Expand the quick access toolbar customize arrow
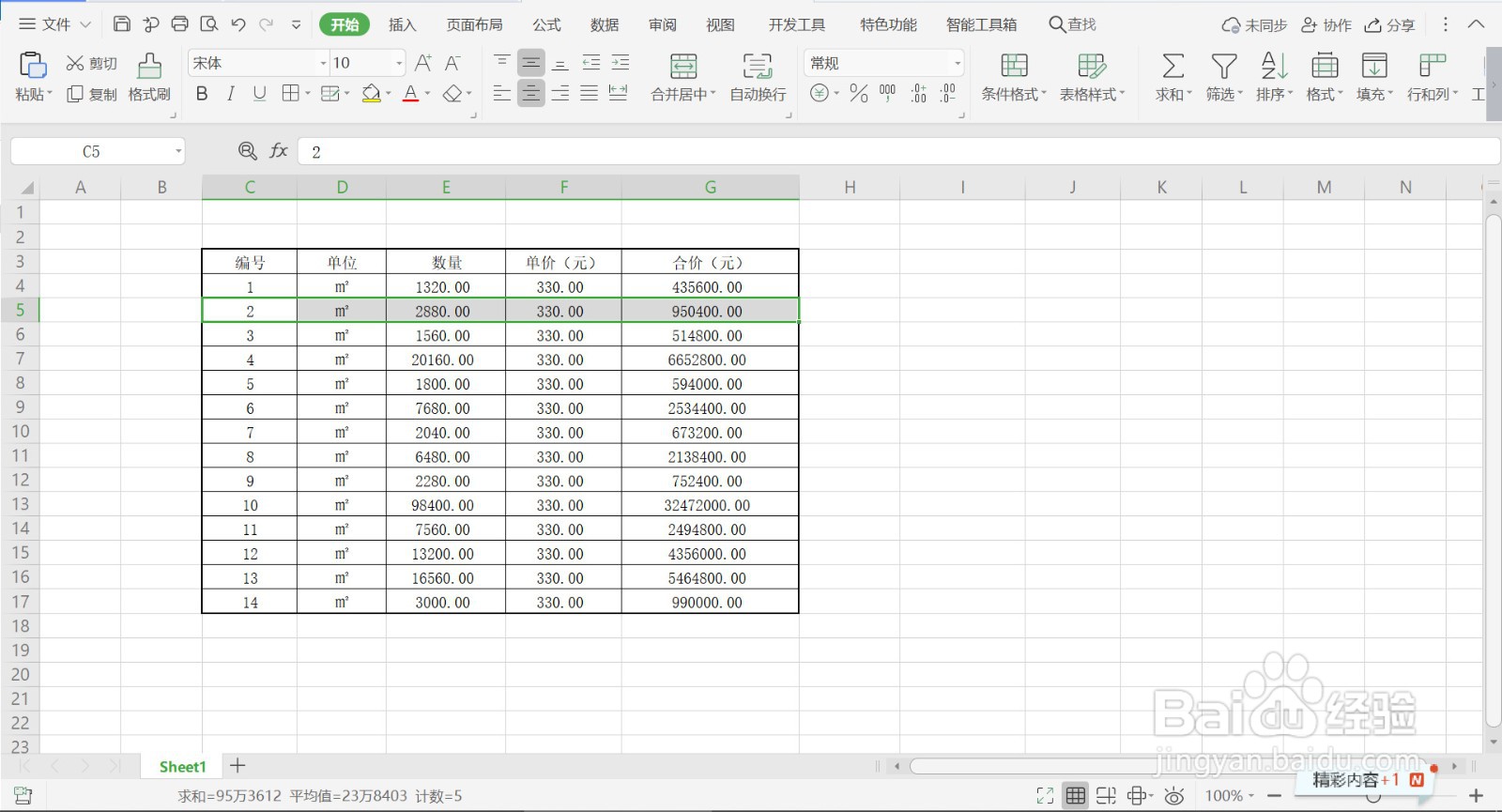1502x812 pixels. click(x=297, y=24)
